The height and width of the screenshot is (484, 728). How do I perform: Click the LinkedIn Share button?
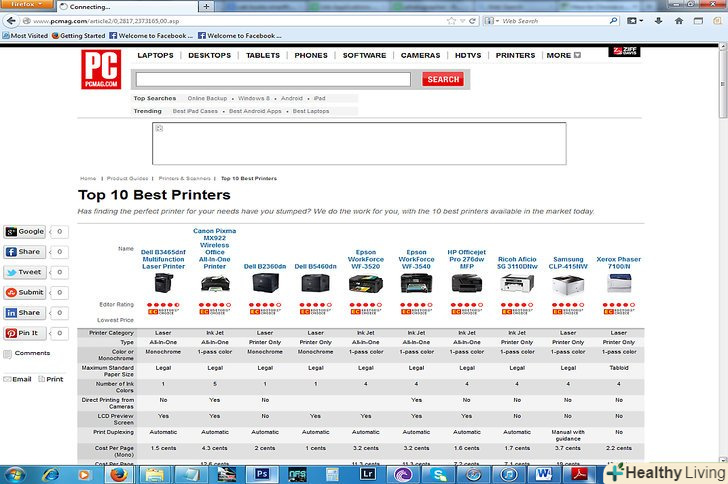pos(26,313)
